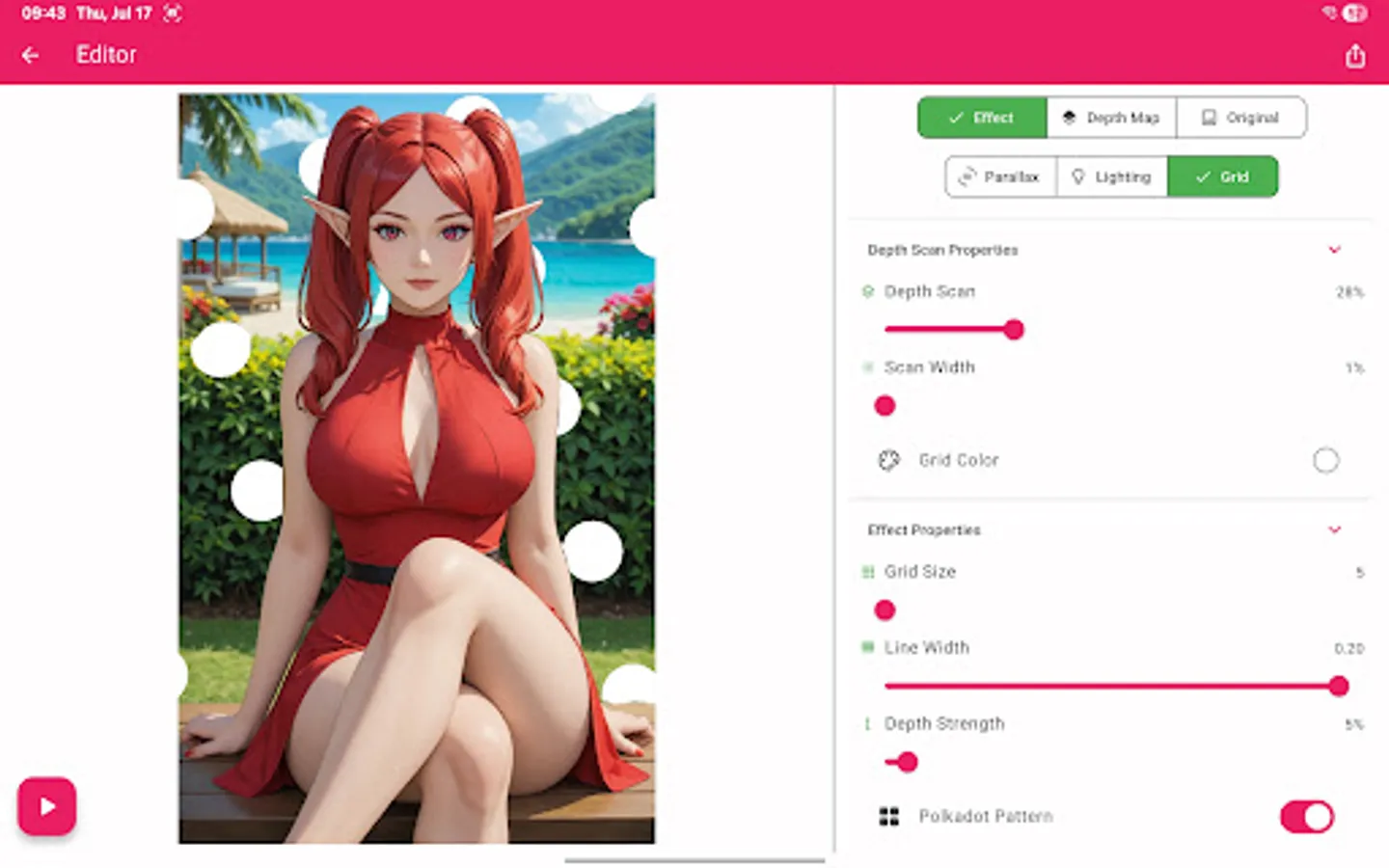Image resolution: width=1389 pixels, height=868 pixels.
Task: Click the Parallax arrows icon
Action: pyautogui.click(x=967, y=176)
